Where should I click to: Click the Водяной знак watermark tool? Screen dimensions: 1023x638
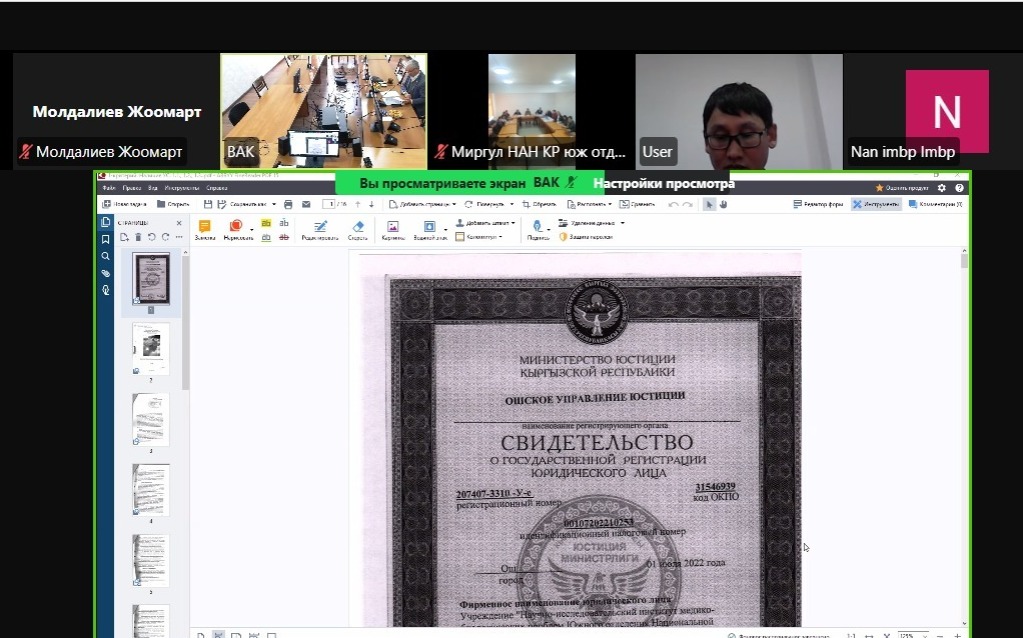(x=430, y=230)
